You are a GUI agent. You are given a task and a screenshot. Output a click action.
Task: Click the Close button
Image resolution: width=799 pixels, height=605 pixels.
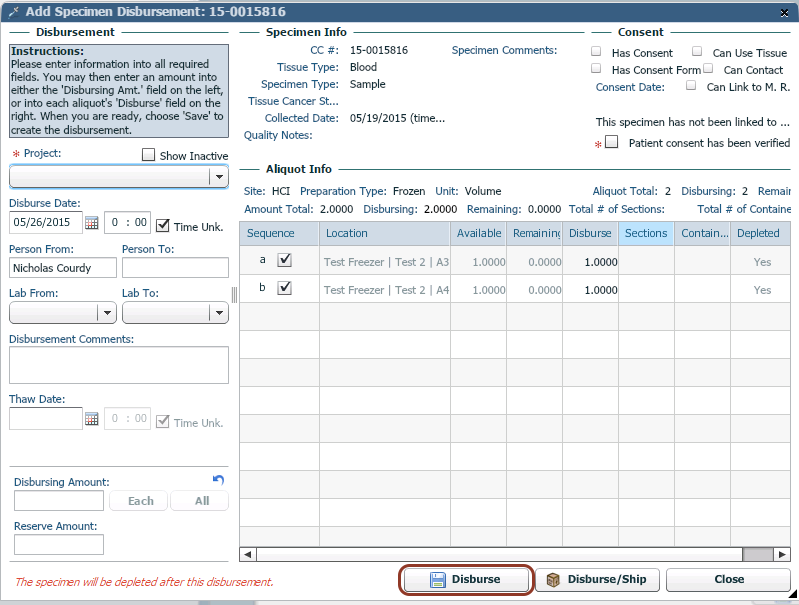click(728, 580)
